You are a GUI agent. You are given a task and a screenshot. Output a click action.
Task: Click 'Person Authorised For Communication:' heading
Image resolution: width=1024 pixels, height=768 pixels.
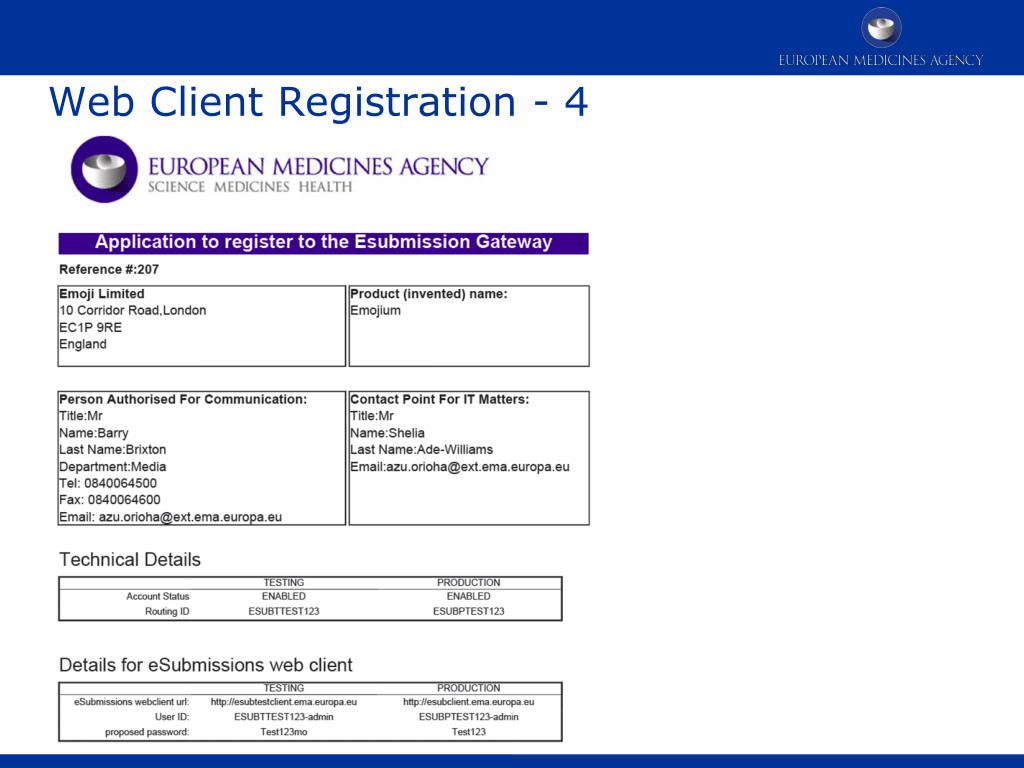tap(183, 399)
